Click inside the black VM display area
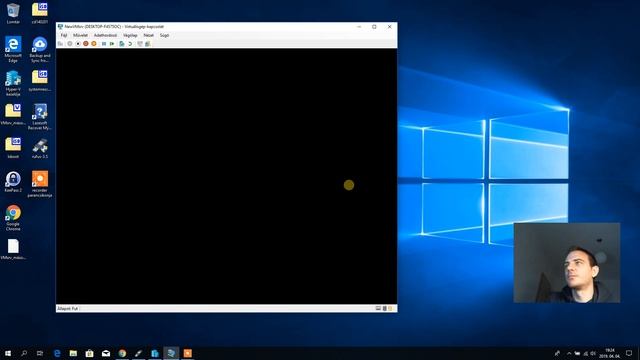 227,176
